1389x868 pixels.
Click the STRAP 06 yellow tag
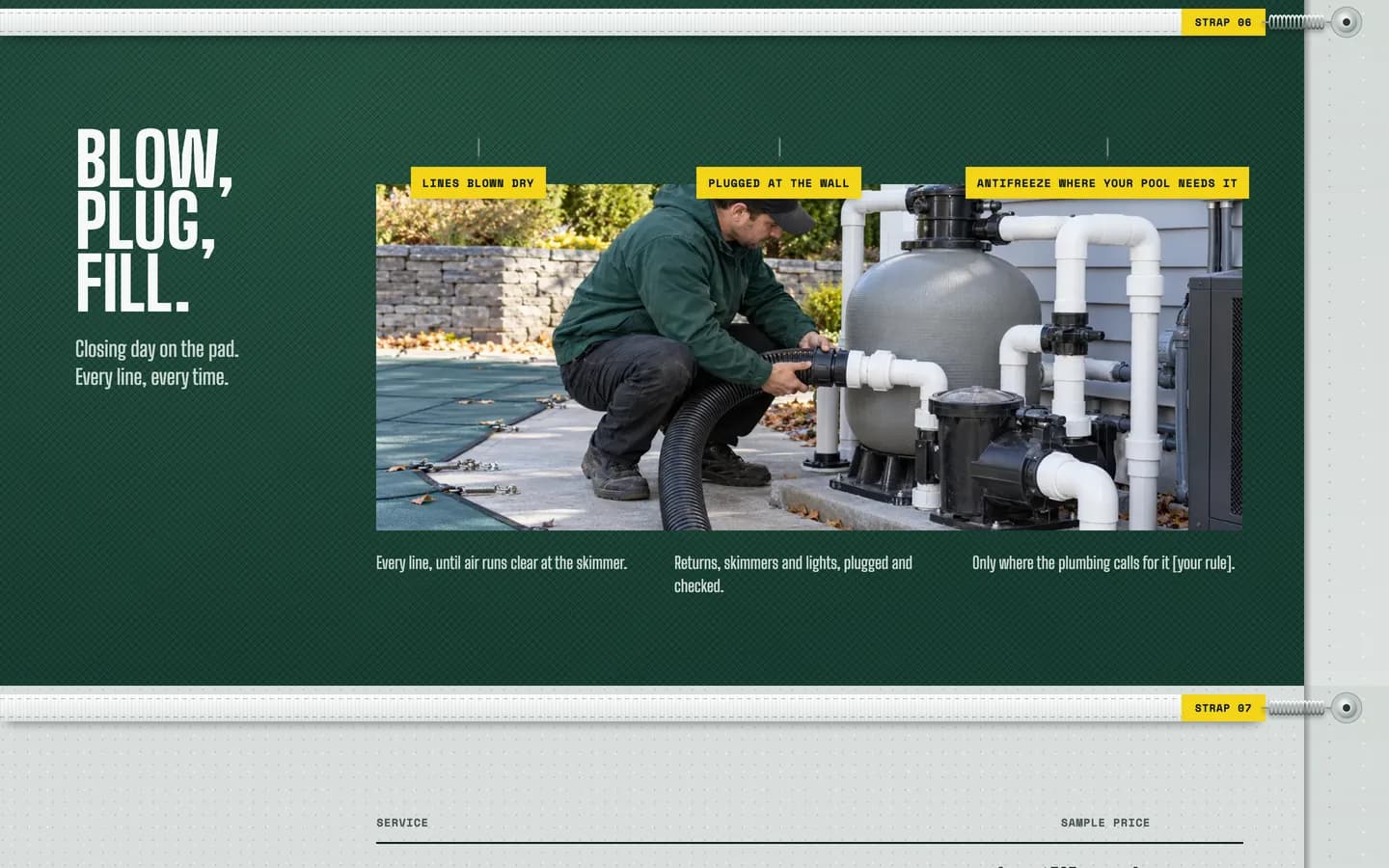click(x=1223, y=22)
